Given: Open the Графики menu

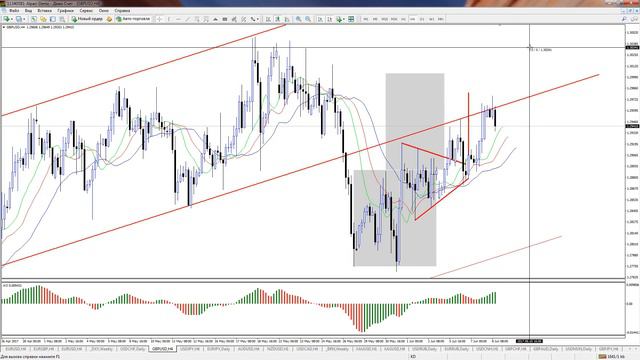Looking at the screenshot, I should coord(65,11).
